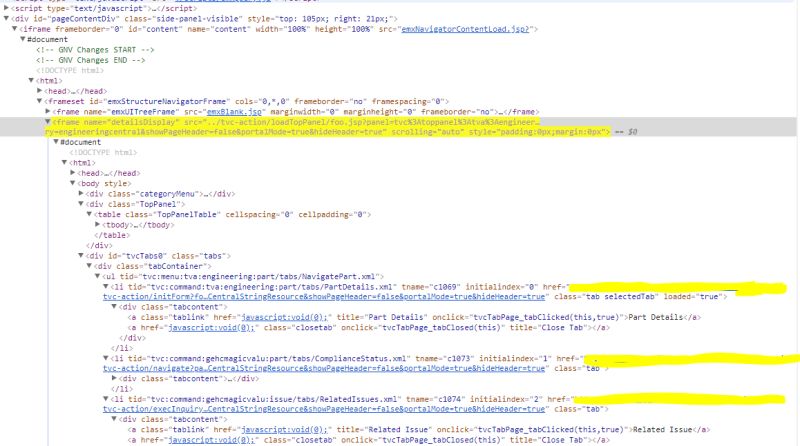The height and width of the screenshot is (446, 800).
Task: Expand the tbody node
Action: pyautogui.click(x=97, y=225)
